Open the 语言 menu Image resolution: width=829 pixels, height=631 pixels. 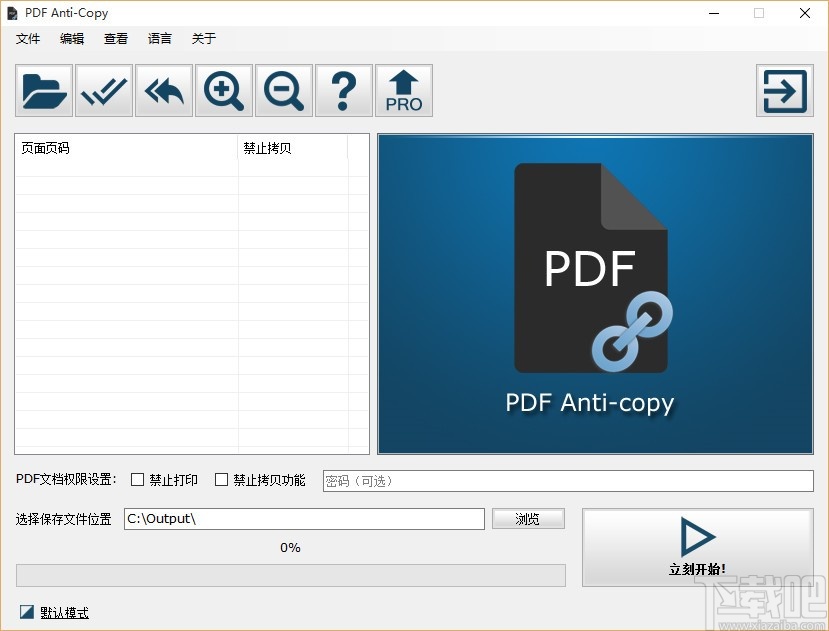(x=159, y=39)
